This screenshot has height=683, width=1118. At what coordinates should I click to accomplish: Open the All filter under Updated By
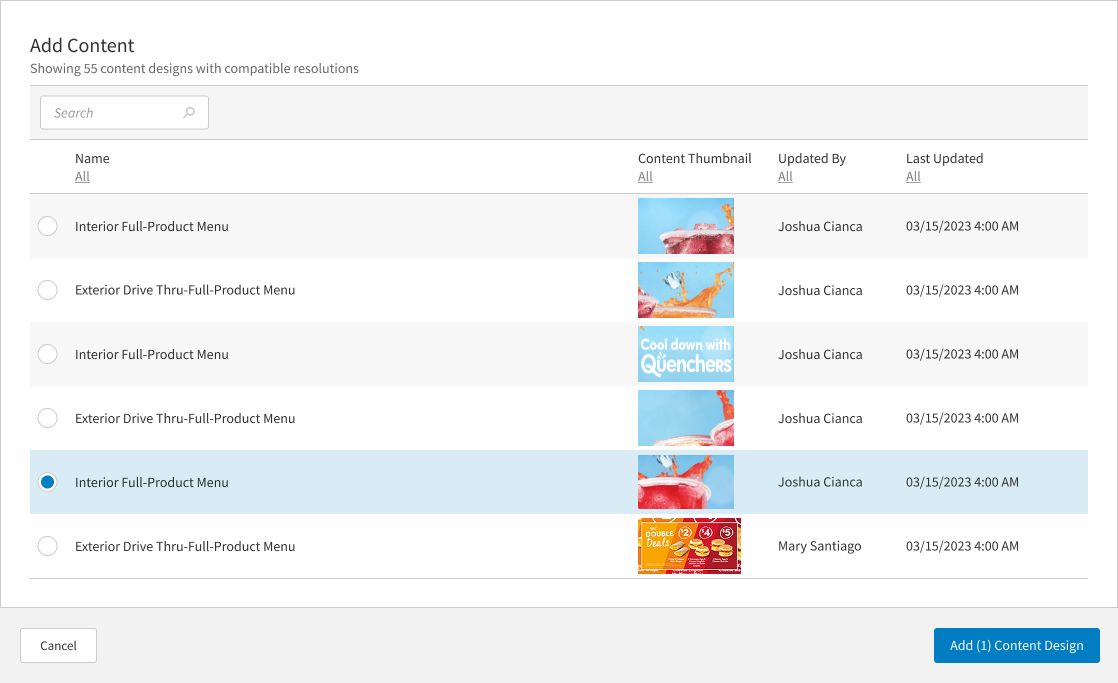coord(785,177)
